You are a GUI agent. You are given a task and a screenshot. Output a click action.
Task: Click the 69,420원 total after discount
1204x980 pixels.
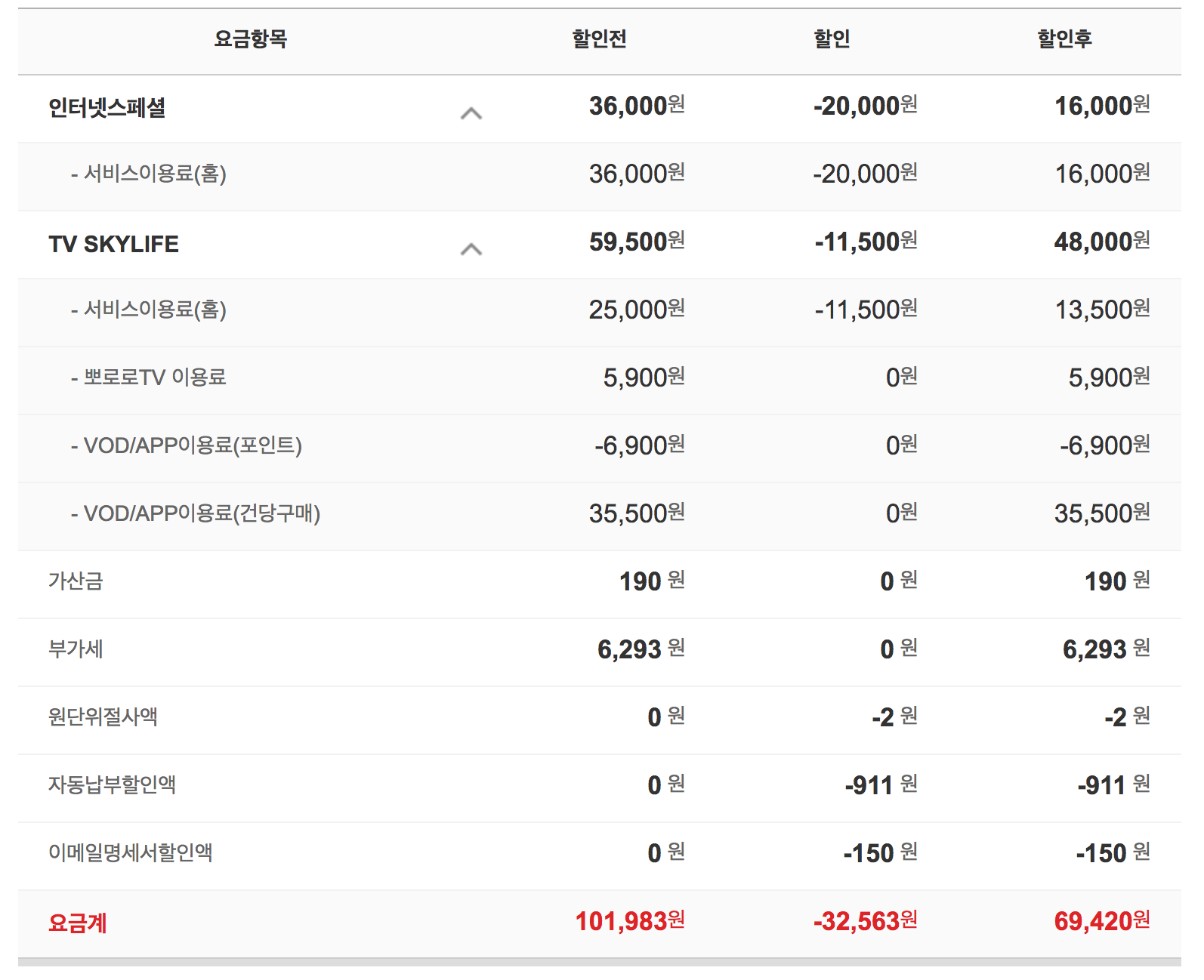click(x=1101, y=921)
